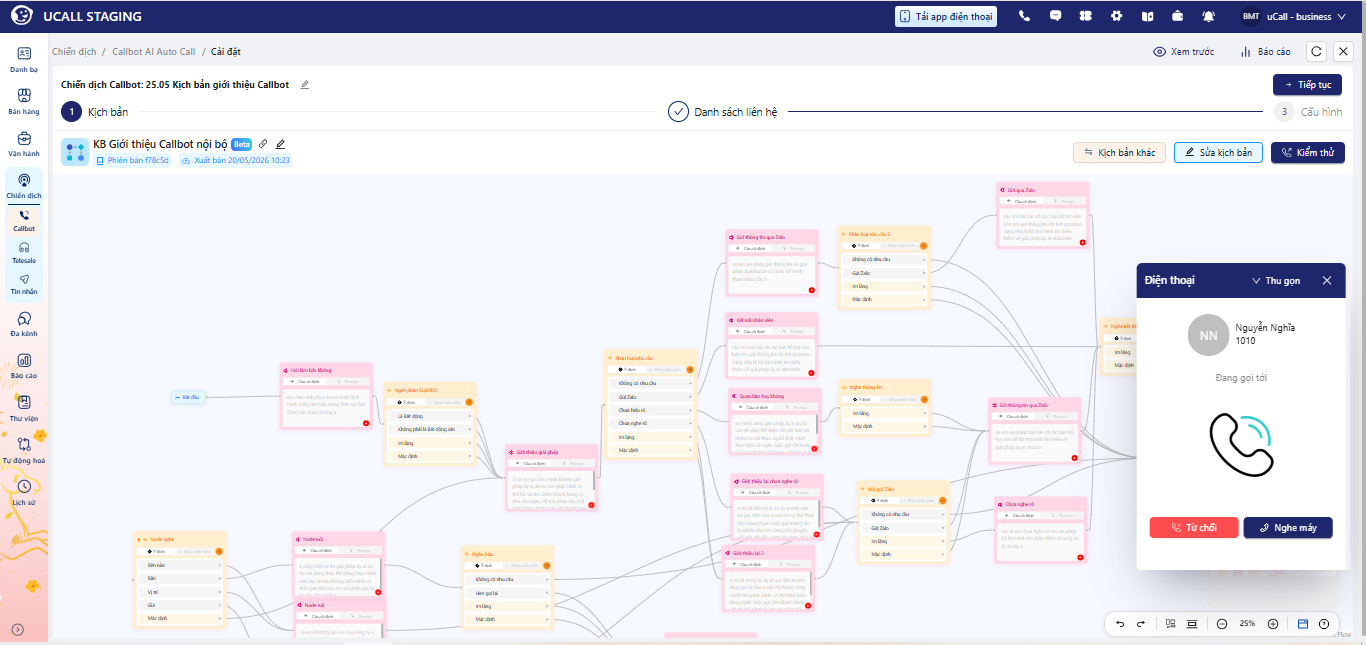Zoom out the flow canvas
1366x645 pixels.
[x=1222, y=623]
